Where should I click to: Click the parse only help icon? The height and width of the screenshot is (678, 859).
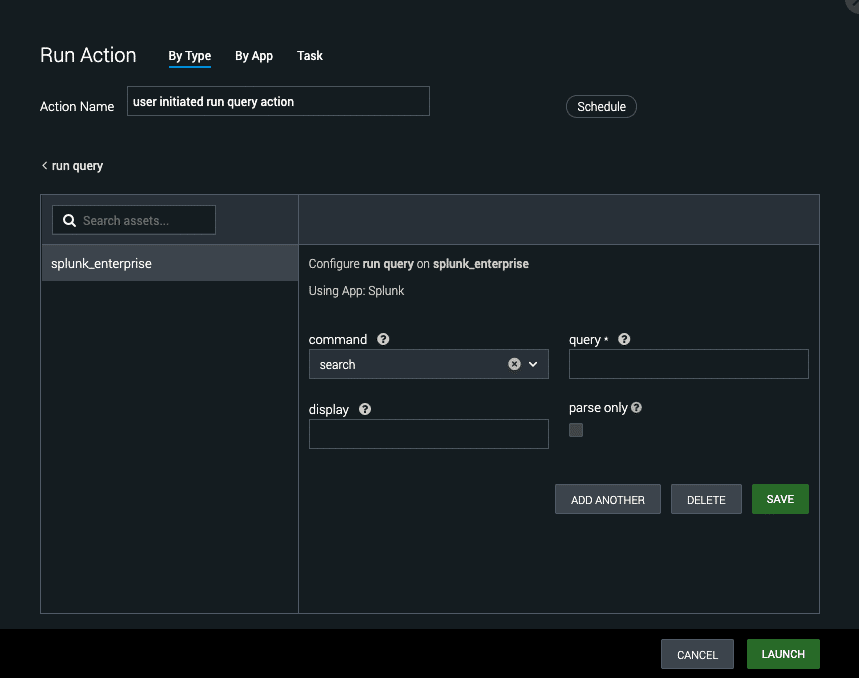tap(636, 407)
